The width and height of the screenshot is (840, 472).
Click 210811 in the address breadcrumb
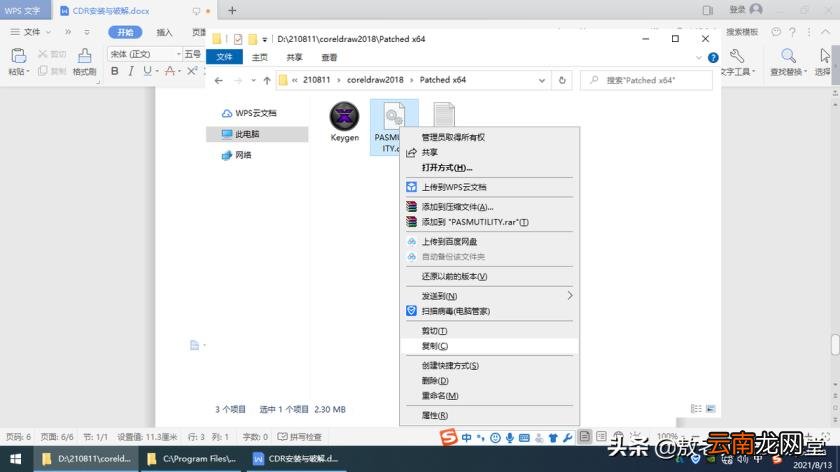(317, 80)
